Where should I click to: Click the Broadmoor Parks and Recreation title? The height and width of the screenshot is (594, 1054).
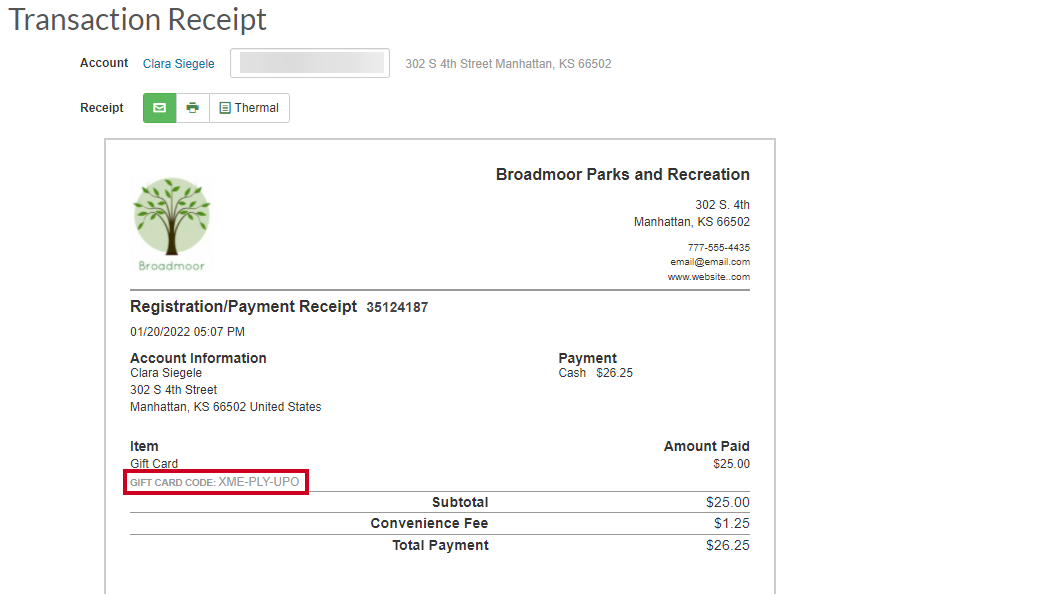(x=622, y=174)
